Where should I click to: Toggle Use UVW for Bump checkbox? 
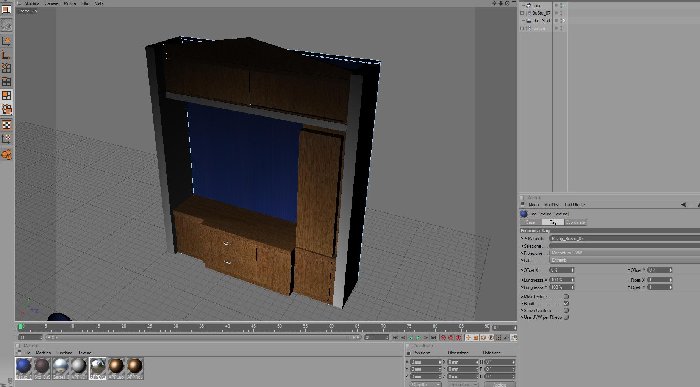pos(566,317)
